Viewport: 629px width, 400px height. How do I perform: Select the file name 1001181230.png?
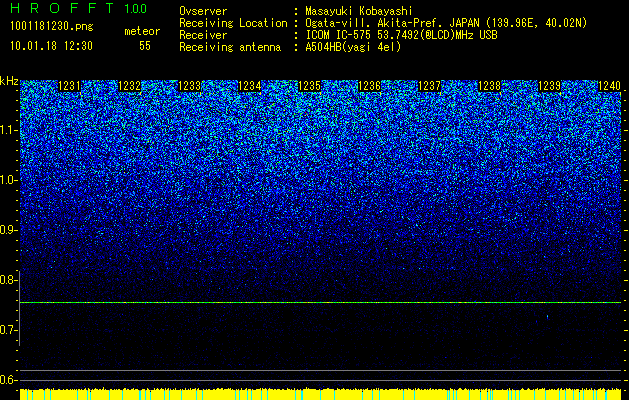point(52,27)
